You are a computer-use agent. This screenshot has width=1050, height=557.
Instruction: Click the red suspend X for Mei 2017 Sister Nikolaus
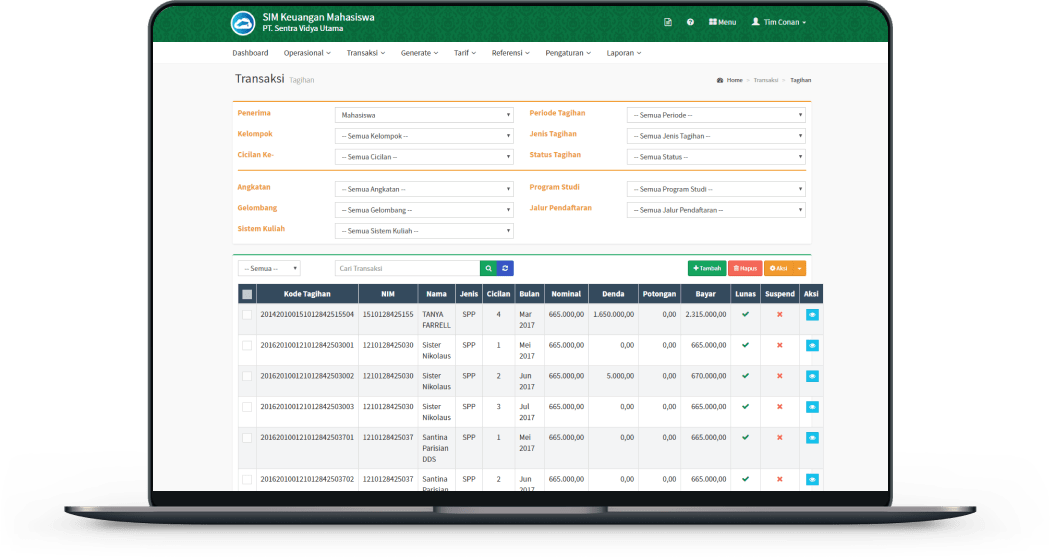point(779,345)
